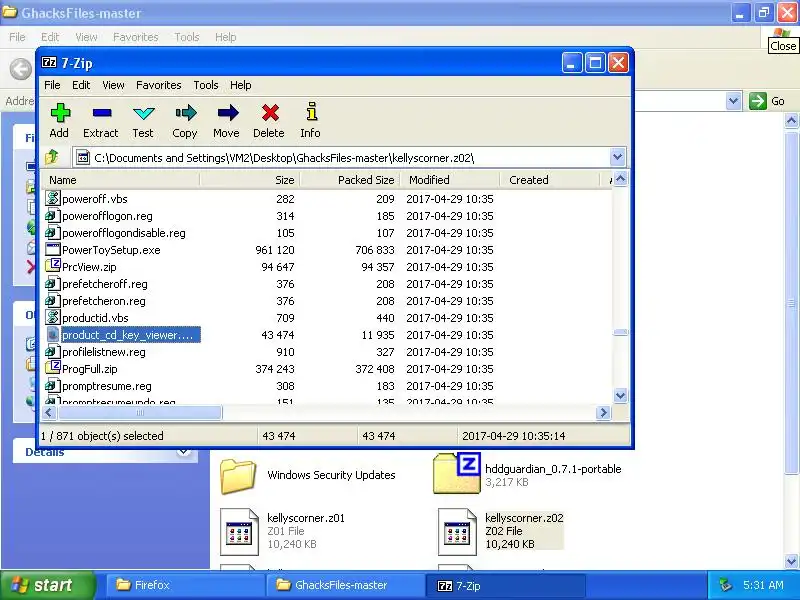Open the 7-Zip View menu
The width and height of the screenshot is (800, 600).
(113, 85)
